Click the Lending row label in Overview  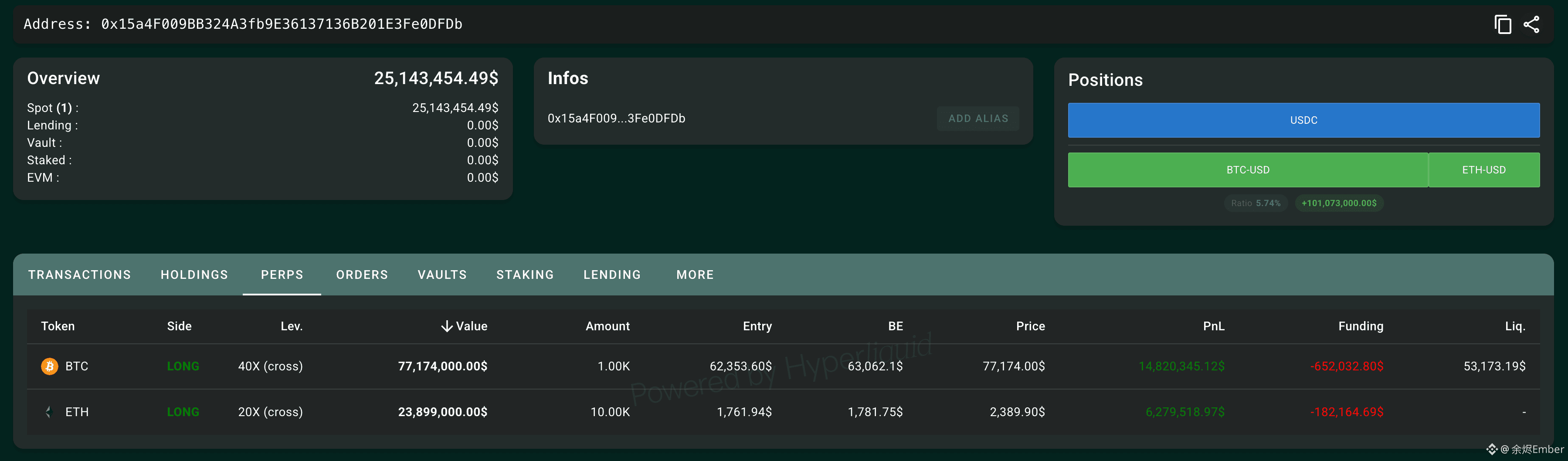coord(52,125)
